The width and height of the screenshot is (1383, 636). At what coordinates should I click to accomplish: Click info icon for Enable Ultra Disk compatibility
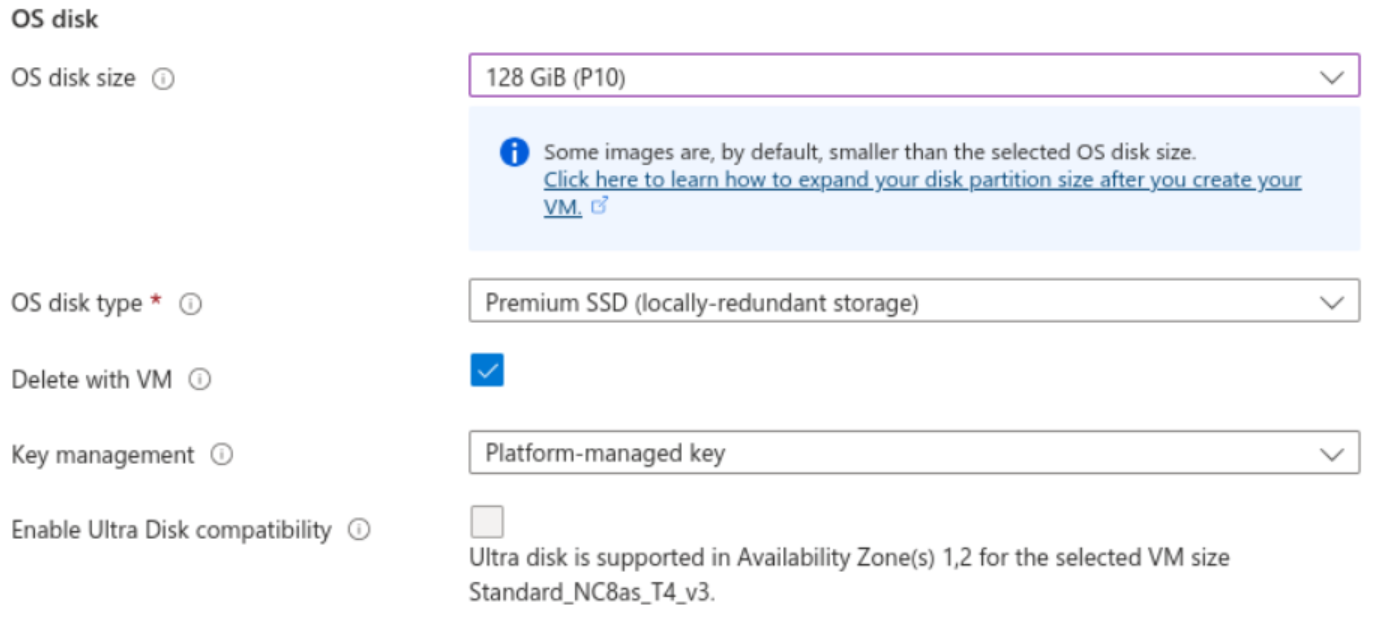[358, 530]
